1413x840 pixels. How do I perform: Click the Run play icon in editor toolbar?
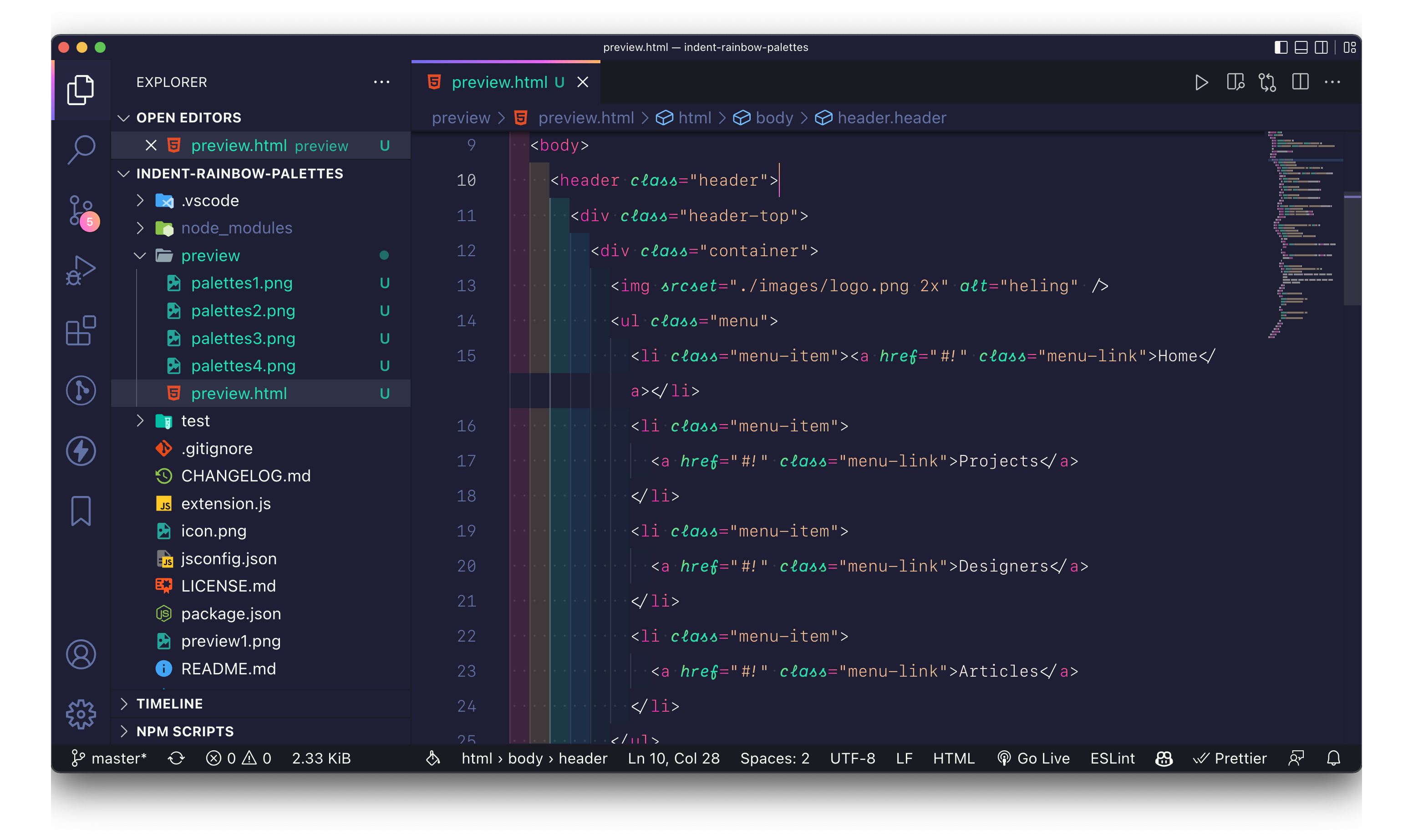(x=1201, y=83)
